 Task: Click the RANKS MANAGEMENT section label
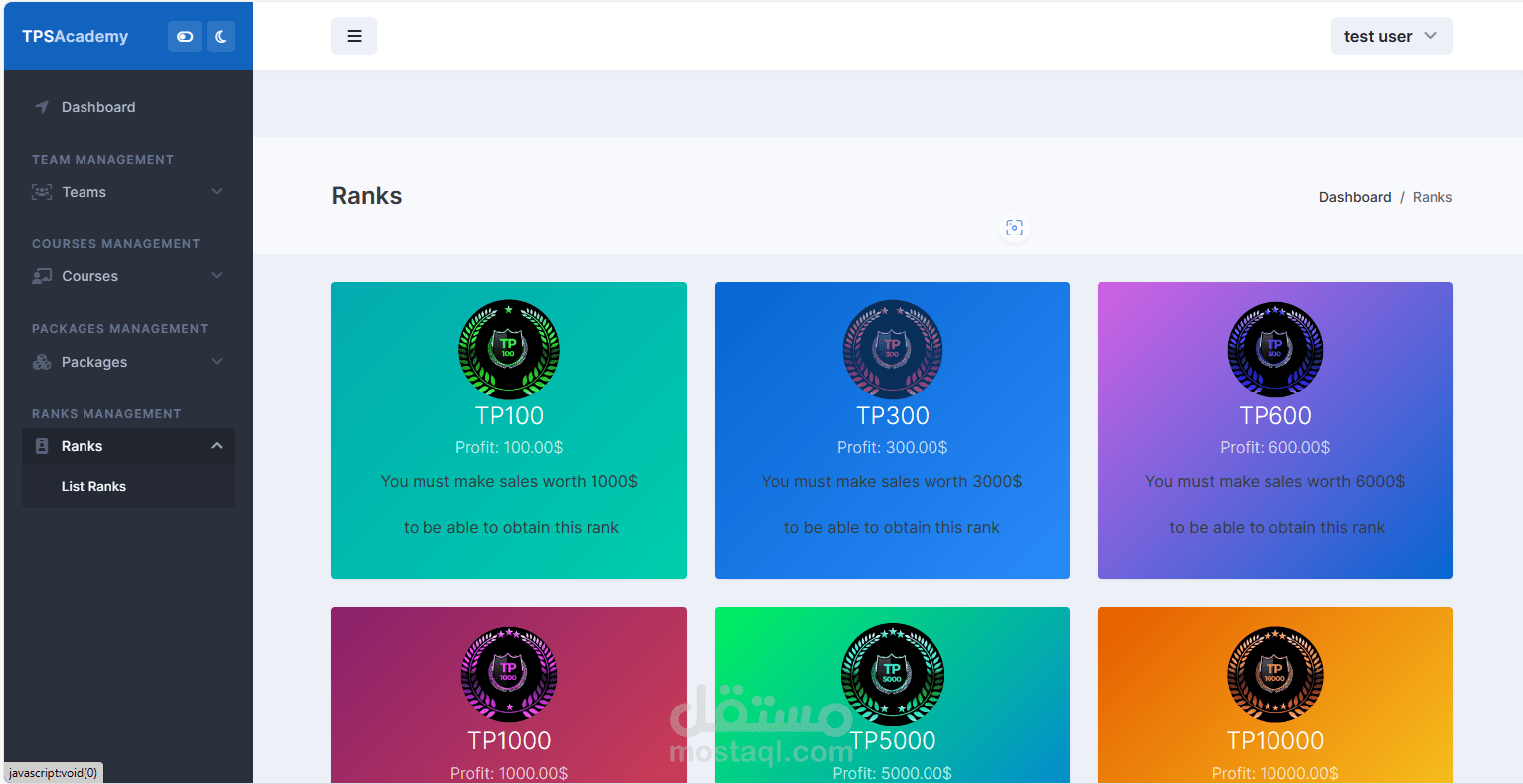click(x=106, y=413)
